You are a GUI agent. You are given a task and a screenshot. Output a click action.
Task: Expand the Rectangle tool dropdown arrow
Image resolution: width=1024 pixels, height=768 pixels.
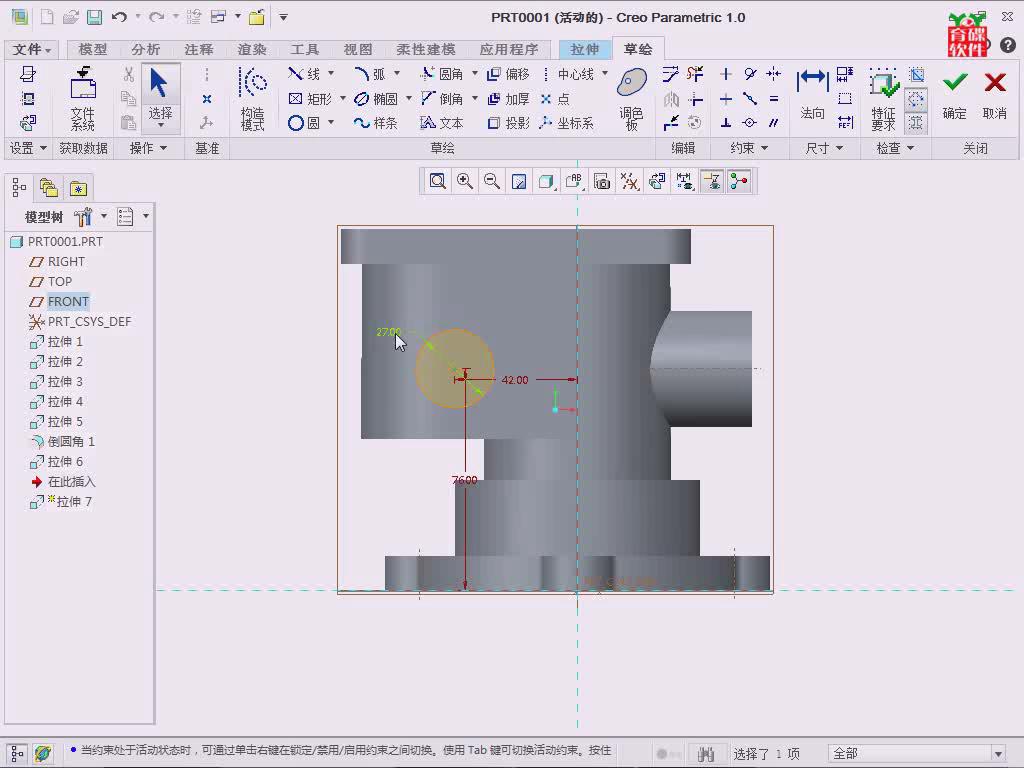click(343, 98)
